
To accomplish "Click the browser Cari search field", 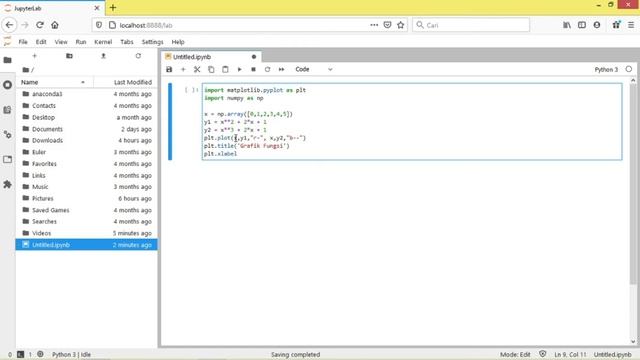I will coord(471,25).
